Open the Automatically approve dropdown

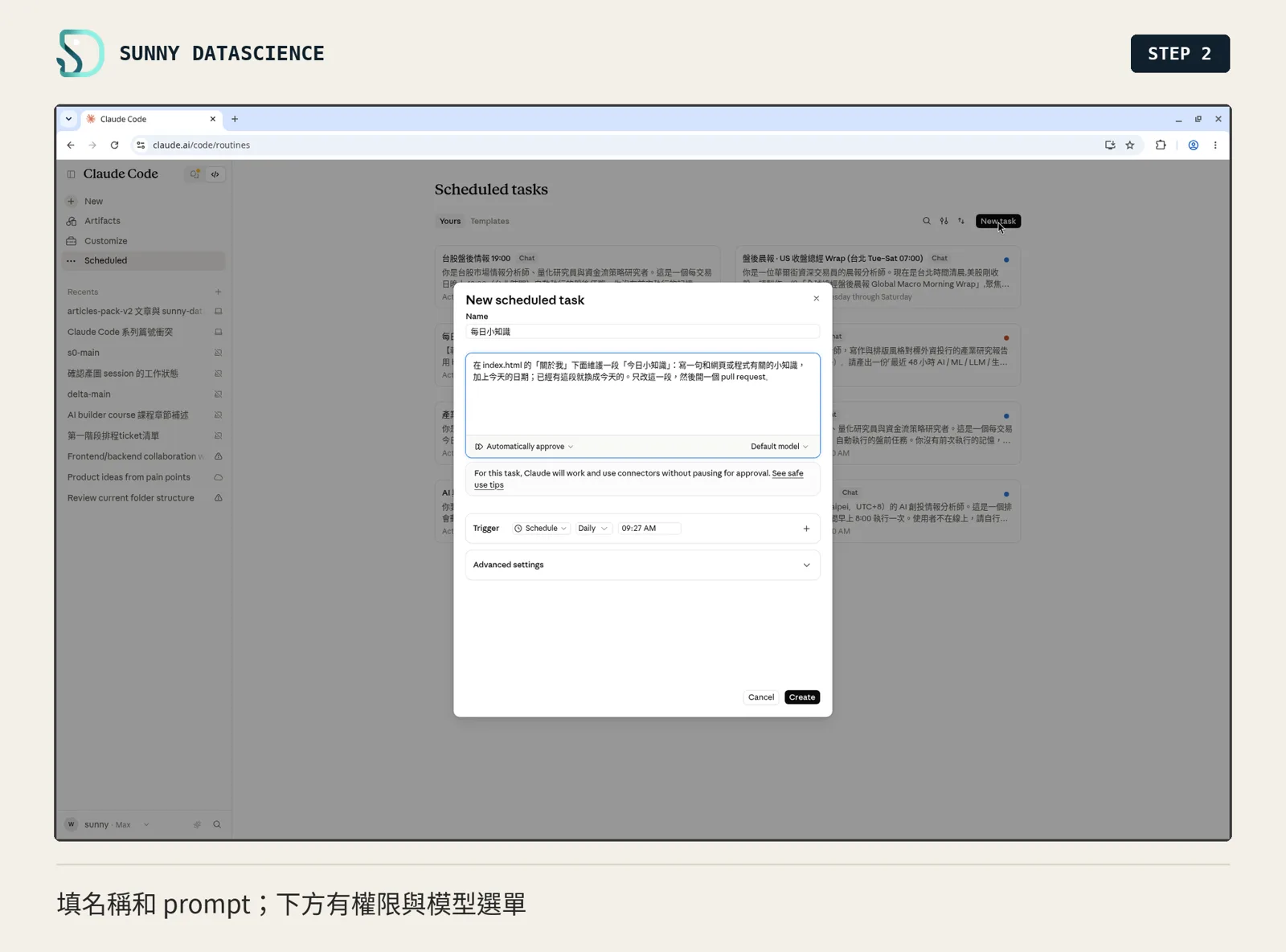[x=524, y=447]
